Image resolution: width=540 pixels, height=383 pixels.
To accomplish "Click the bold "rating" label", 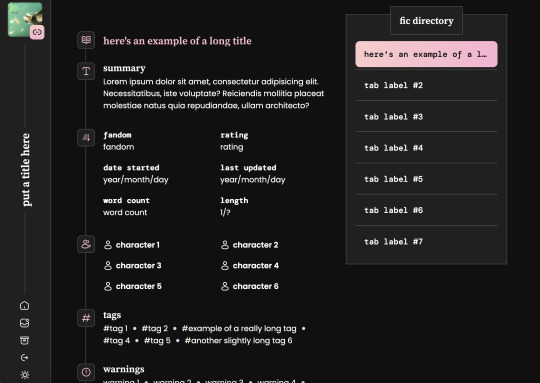I will [x=234, y=135].
